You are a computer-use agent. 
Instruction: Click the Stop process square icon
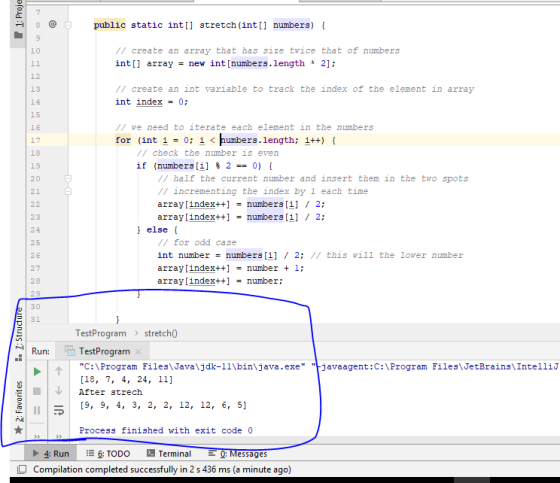[x=37, y=391]
